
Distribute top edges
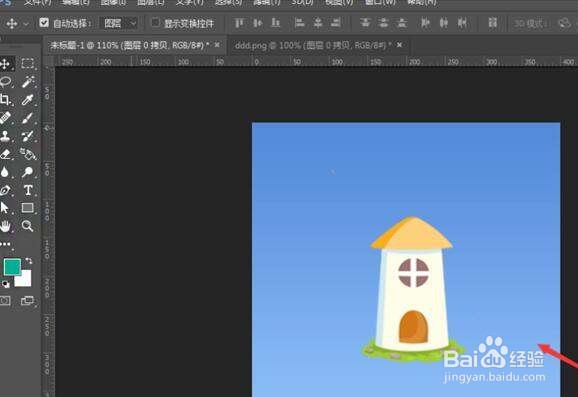(365, 23)
